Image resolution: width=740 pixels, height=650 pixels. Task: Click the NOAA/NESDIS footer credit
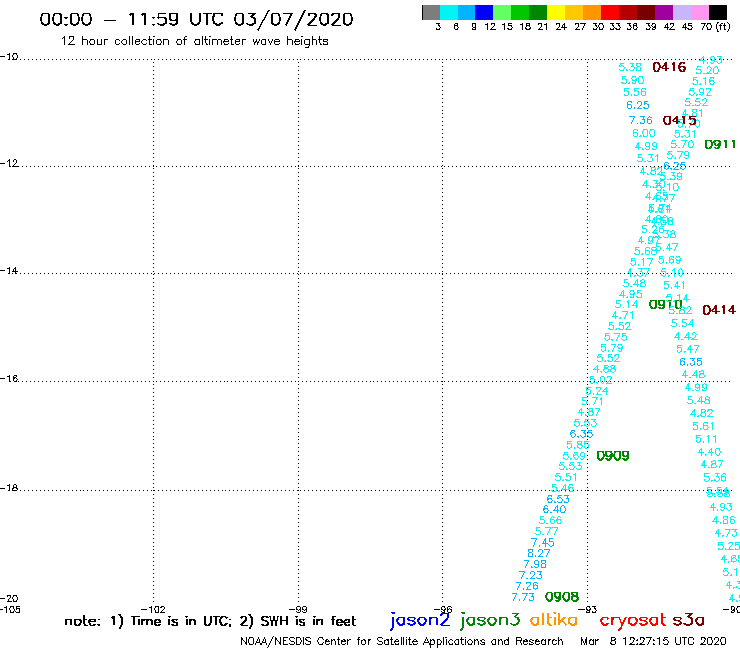click(402, 641)
